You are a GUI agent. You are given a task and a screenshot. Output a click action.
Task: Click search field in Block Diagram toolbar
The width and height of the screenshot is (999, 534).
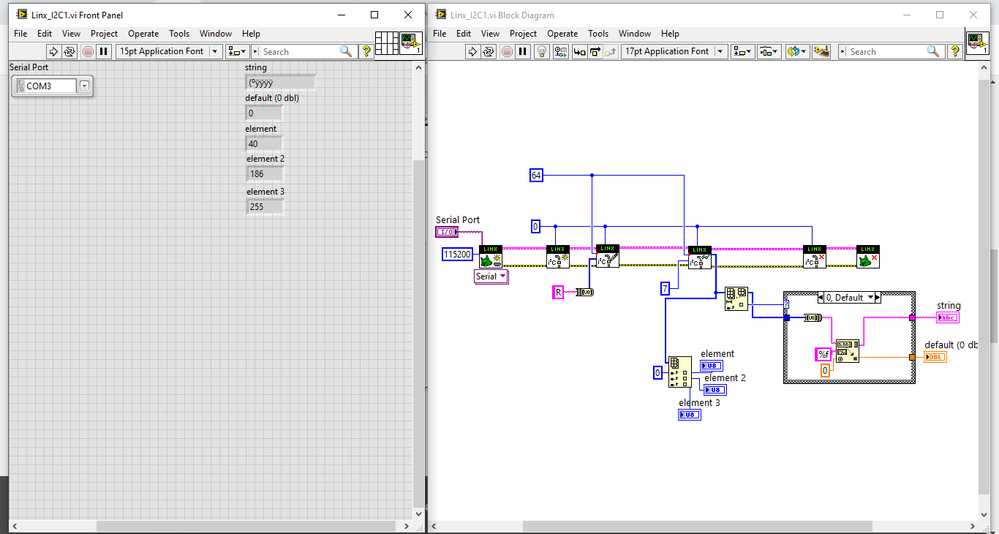click(x=891, y=52)
